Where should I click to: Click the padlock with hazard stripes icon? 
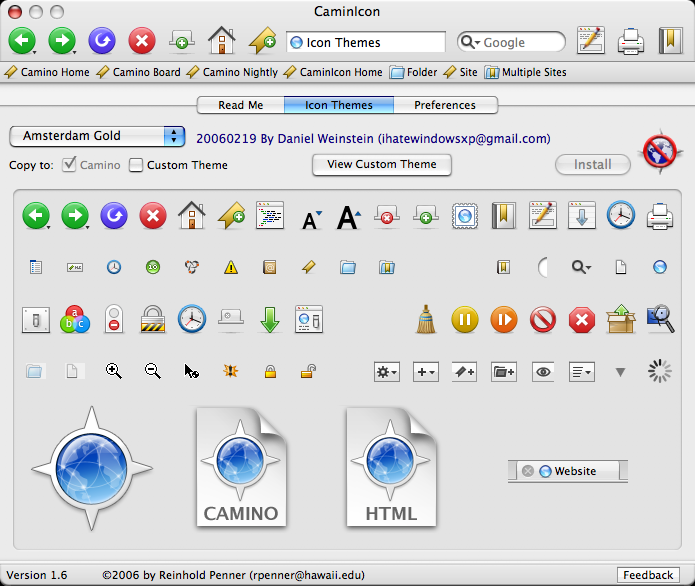(x=153, y=319)
